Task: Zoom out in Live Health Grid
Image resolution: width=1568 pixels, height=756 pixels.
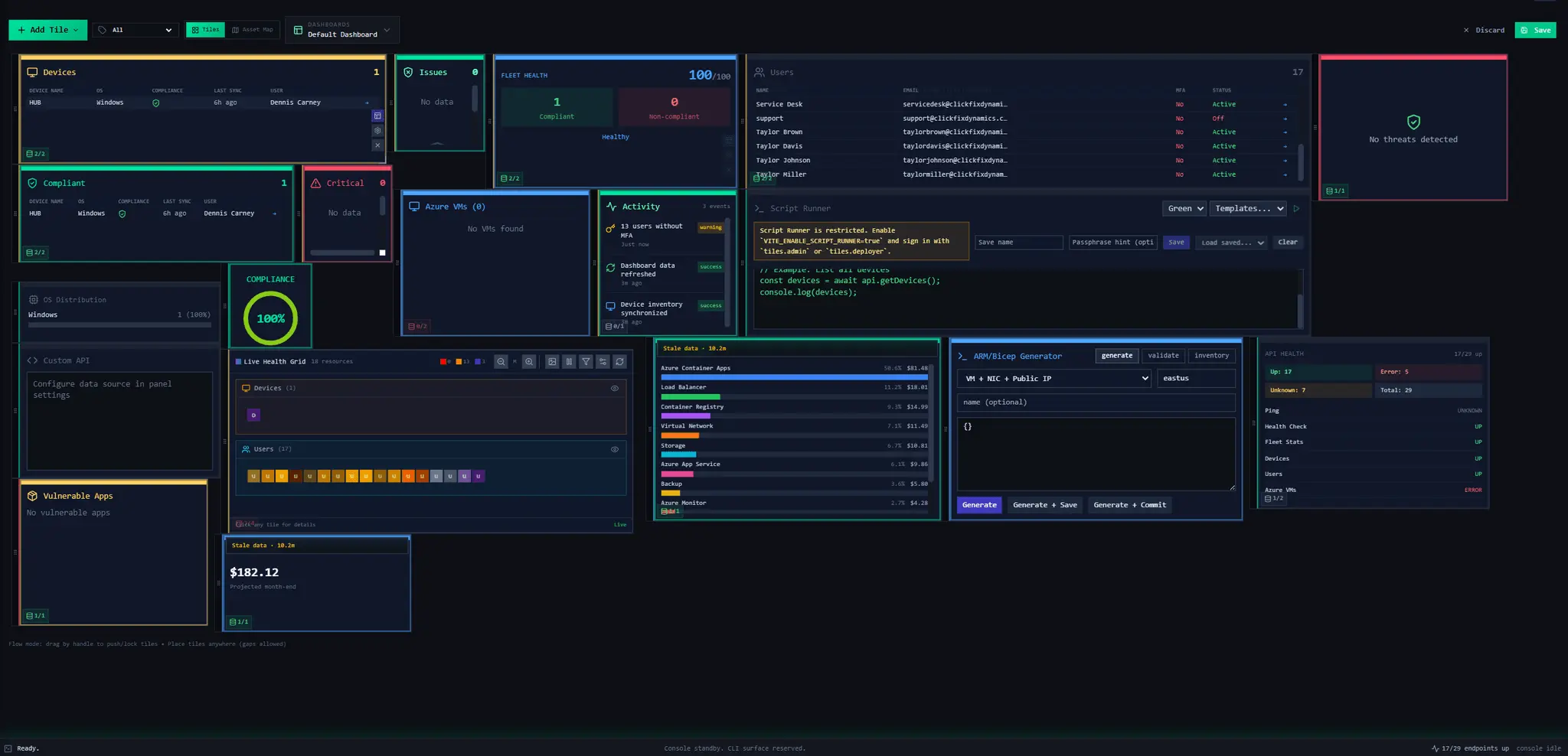Action: 501,361
